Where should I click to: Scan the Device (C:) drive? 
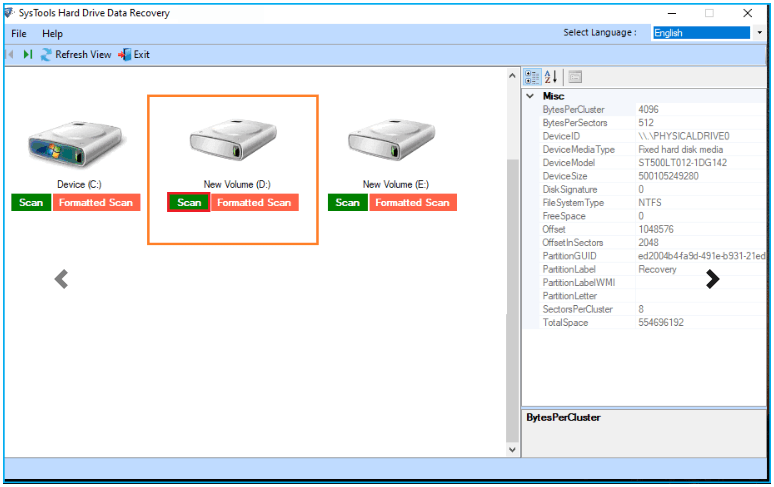31,202
